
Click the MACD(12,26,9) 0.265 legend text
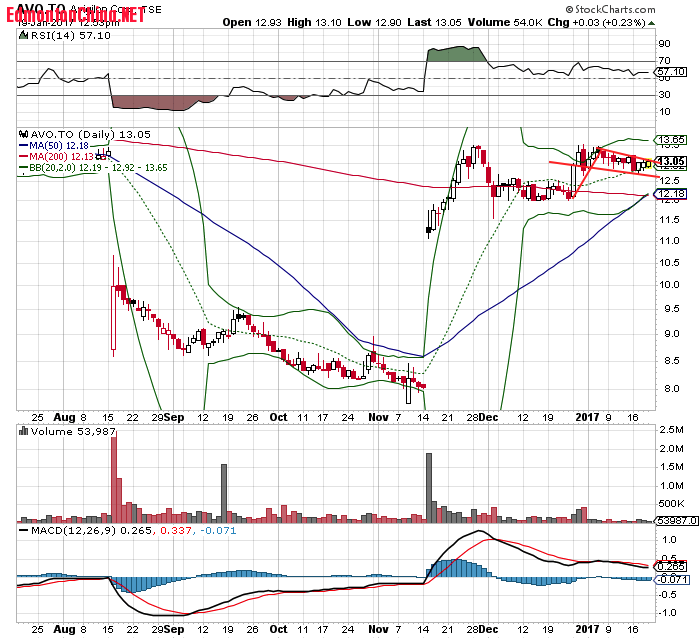point(92,530)
